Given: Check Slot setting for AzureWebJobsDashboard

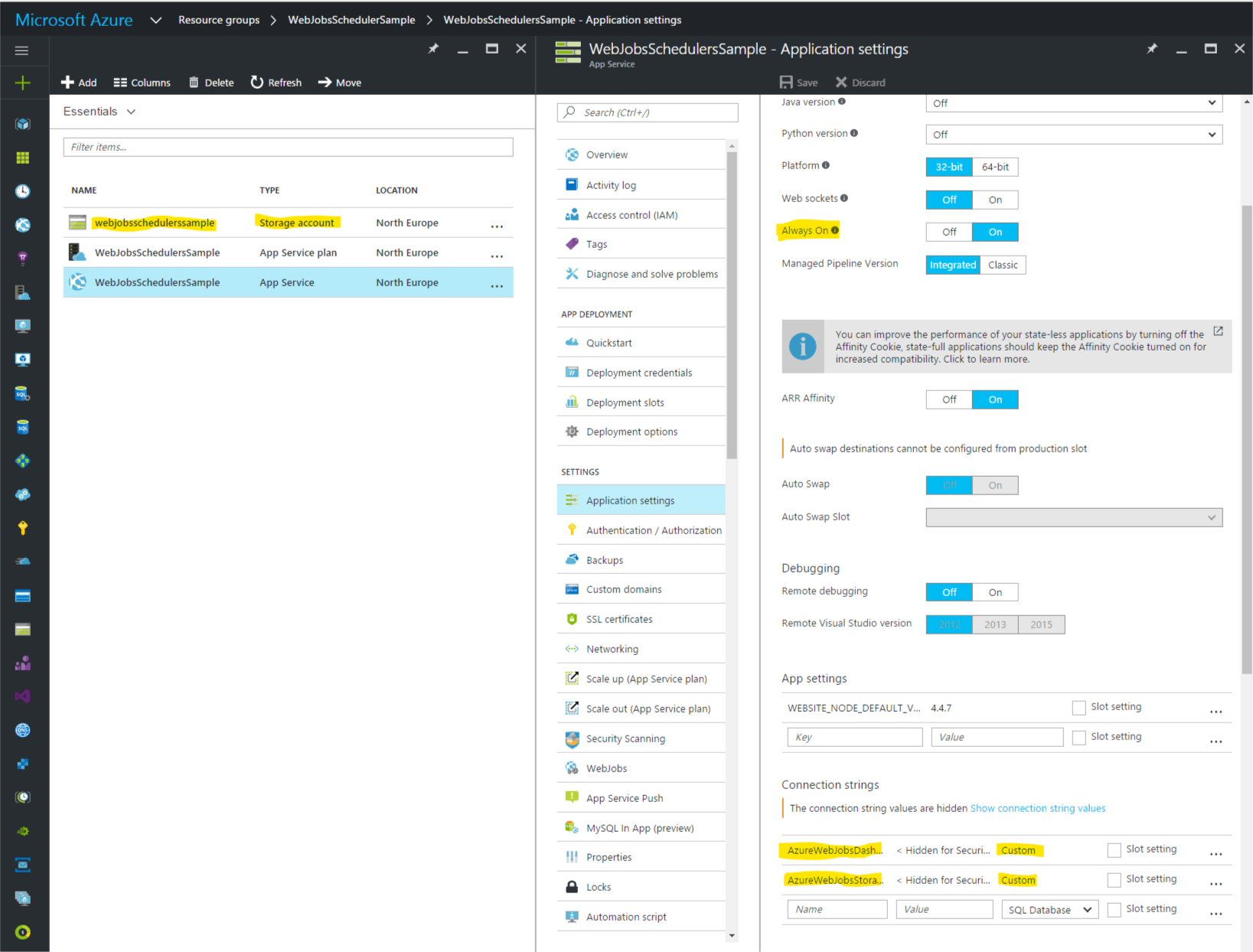Looking at the screenshot, I should point(1114,850).
